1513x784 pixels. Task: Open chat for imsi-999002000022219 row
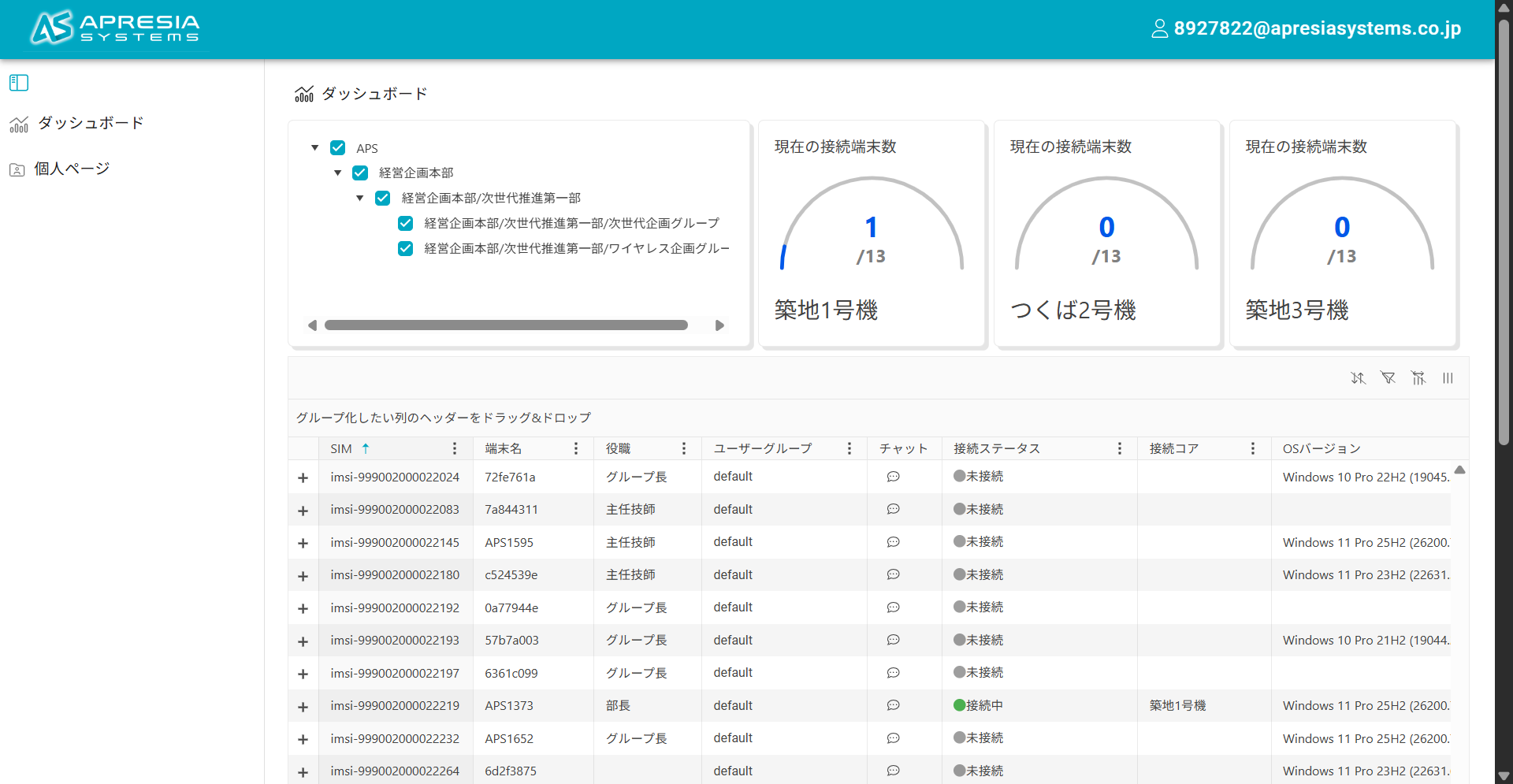(893, 705)
